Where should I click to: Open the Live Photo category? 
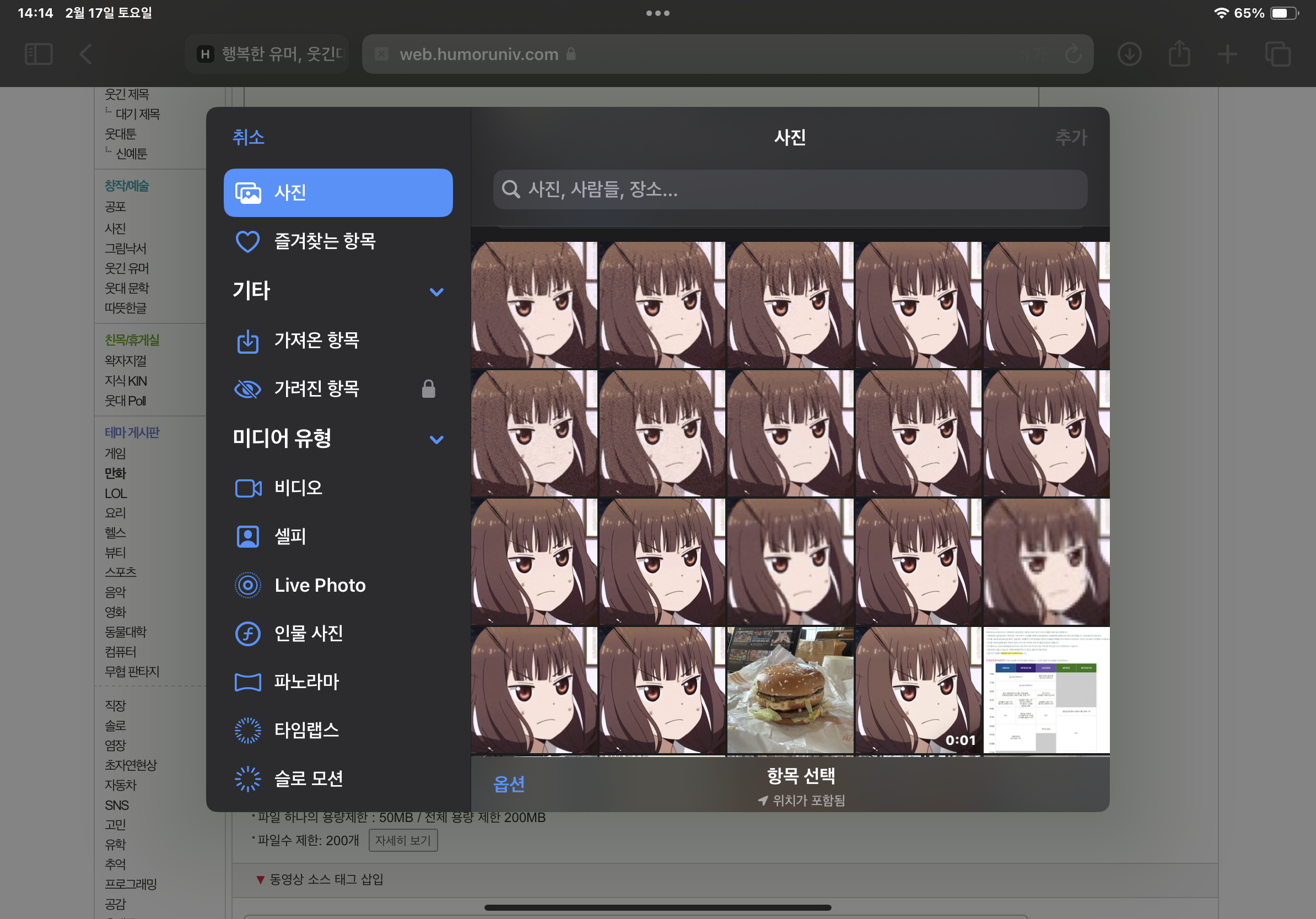click(319, 585)
